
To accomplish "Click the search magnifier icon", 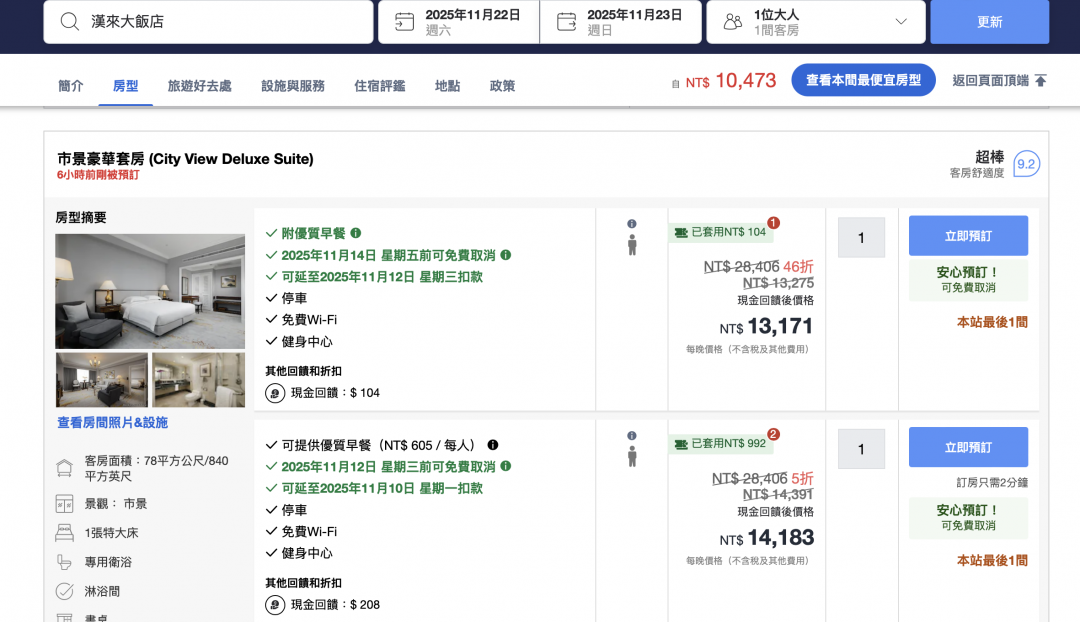I will coord(69,22).
